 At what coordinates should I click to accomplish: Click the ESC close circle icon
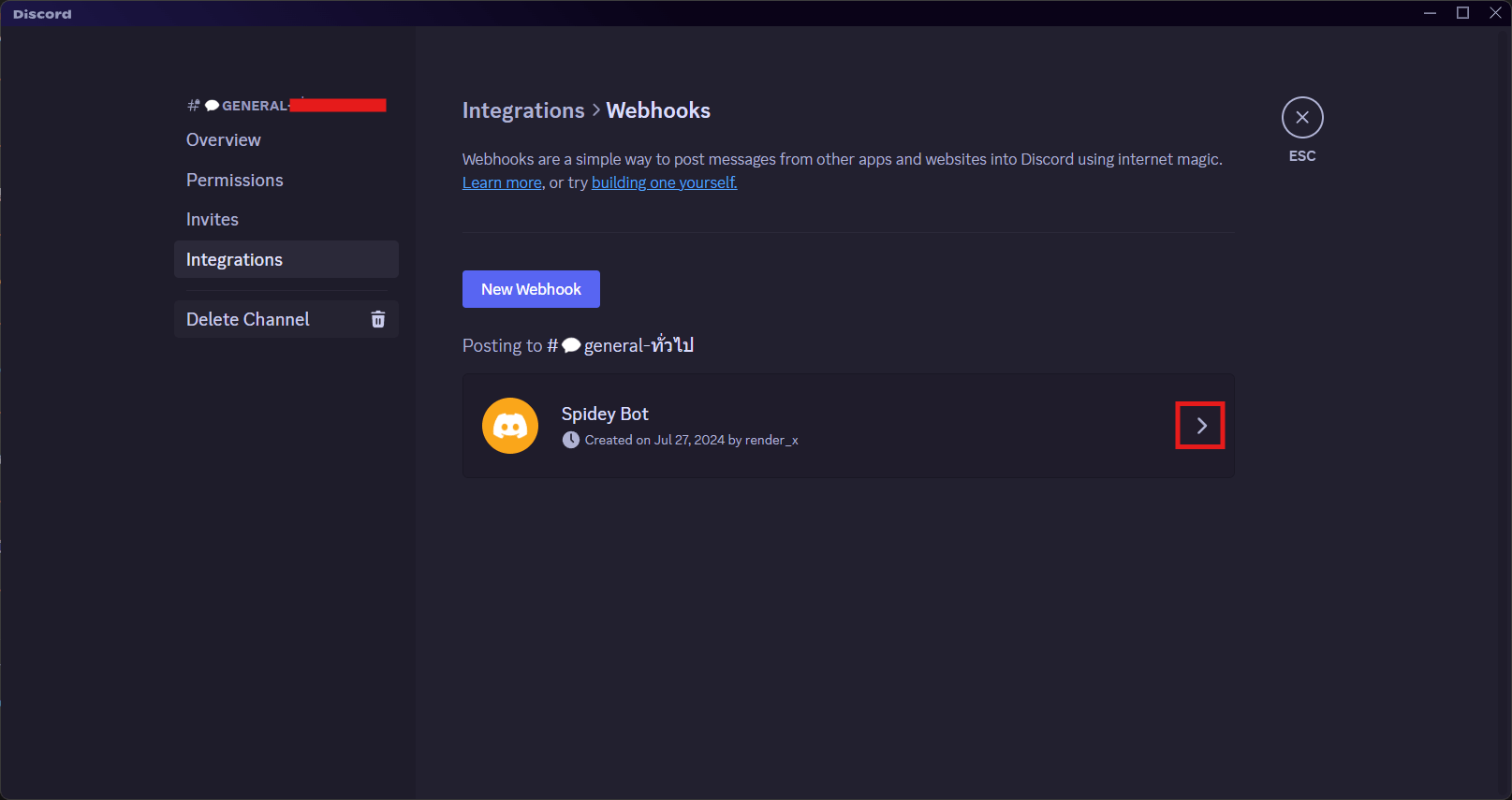pos(1302,118)
